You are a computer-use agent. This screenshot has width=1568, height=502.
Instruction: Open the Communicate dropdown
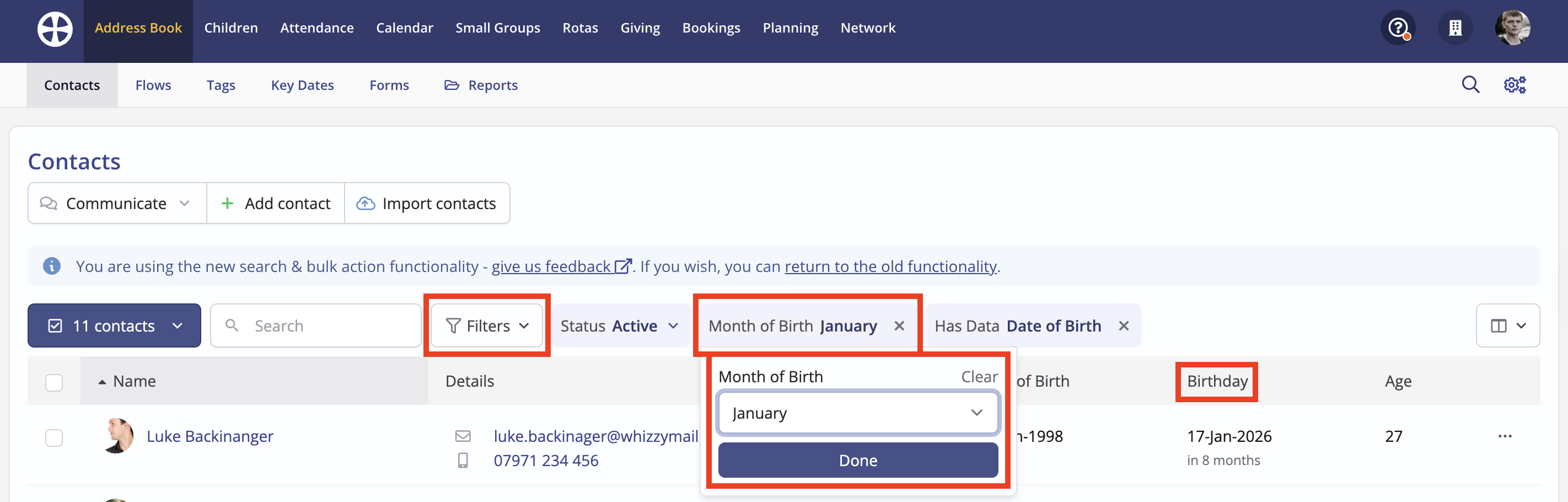[x=117, y=204]
